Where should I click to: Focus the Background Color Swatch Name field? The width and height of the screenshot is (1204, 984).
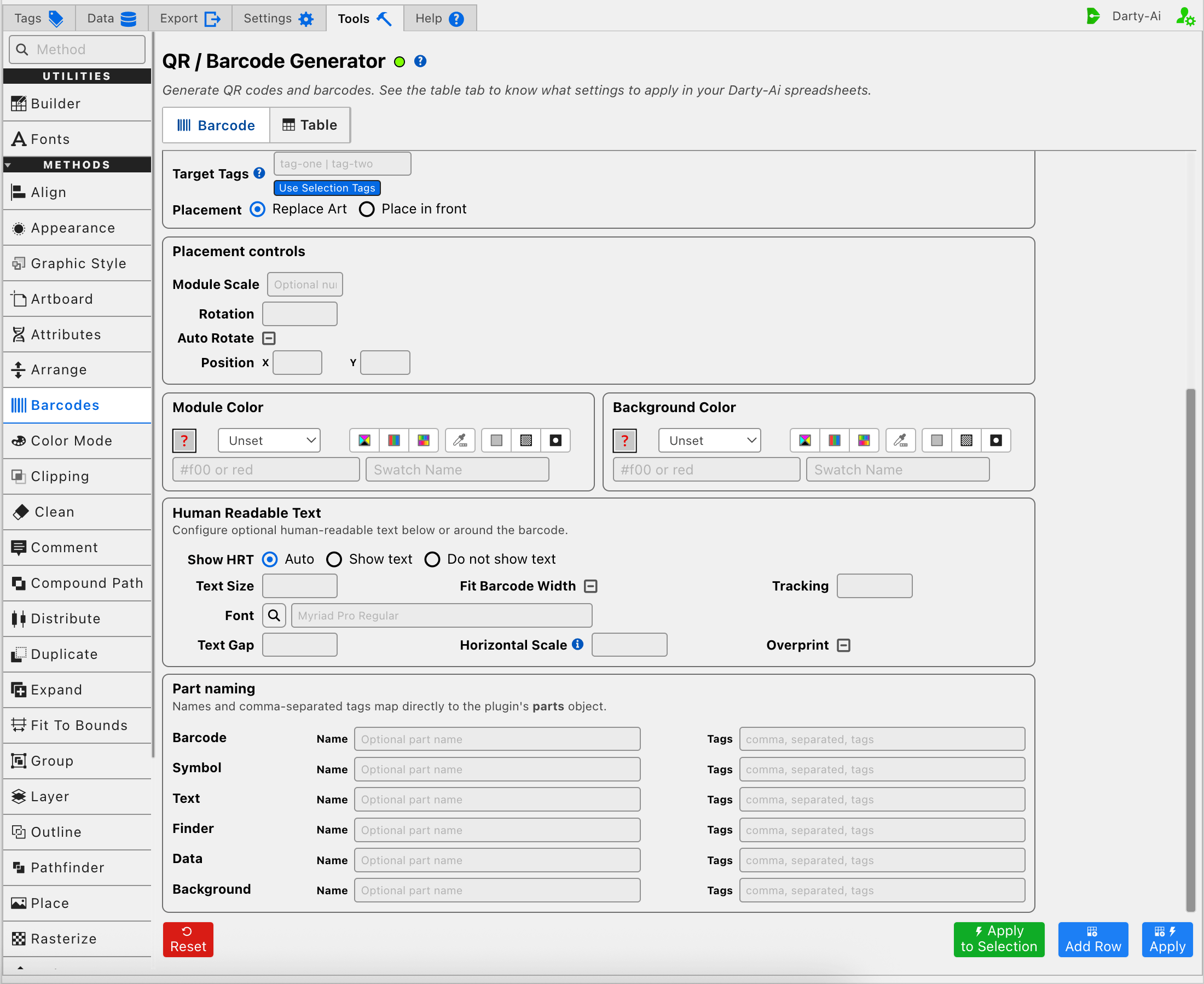[x=898, y=470]
